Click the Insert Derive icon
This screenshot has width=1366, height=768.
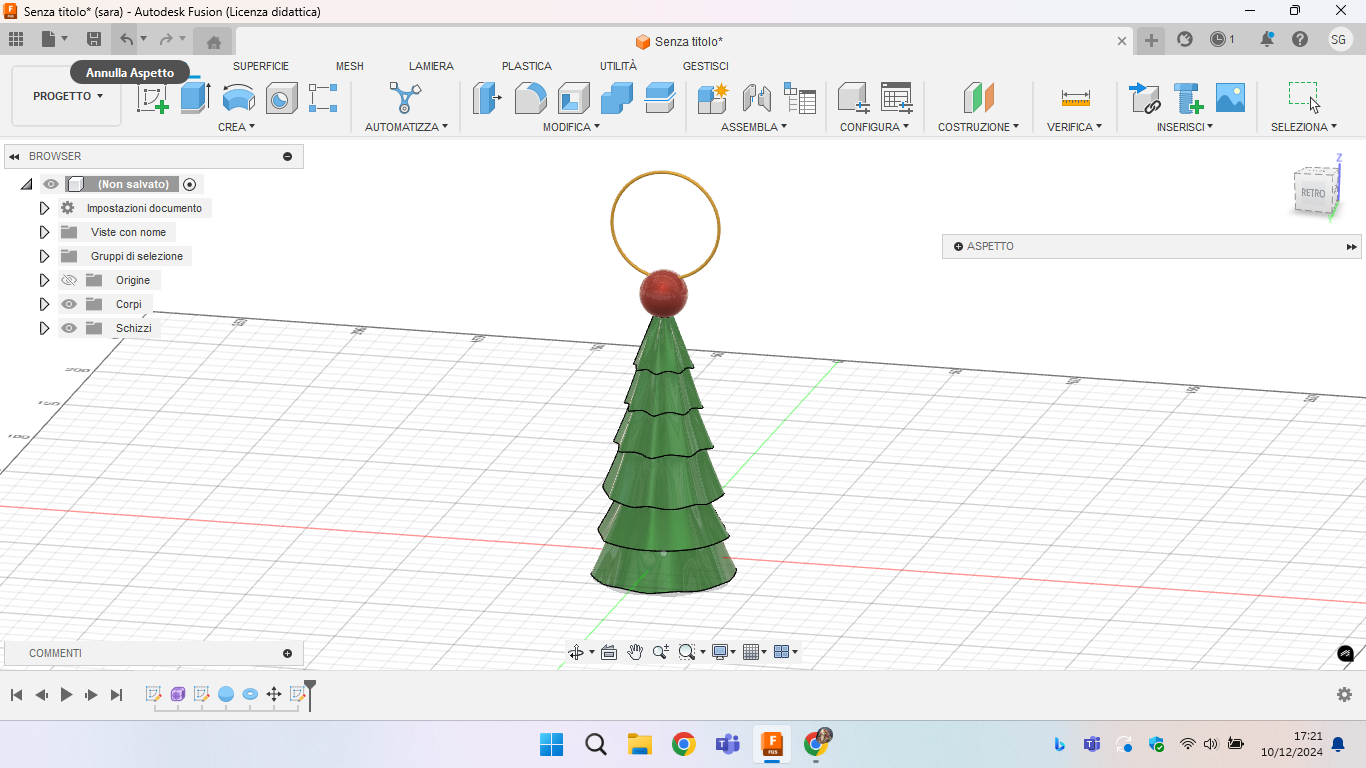(x=1144, y=98)
